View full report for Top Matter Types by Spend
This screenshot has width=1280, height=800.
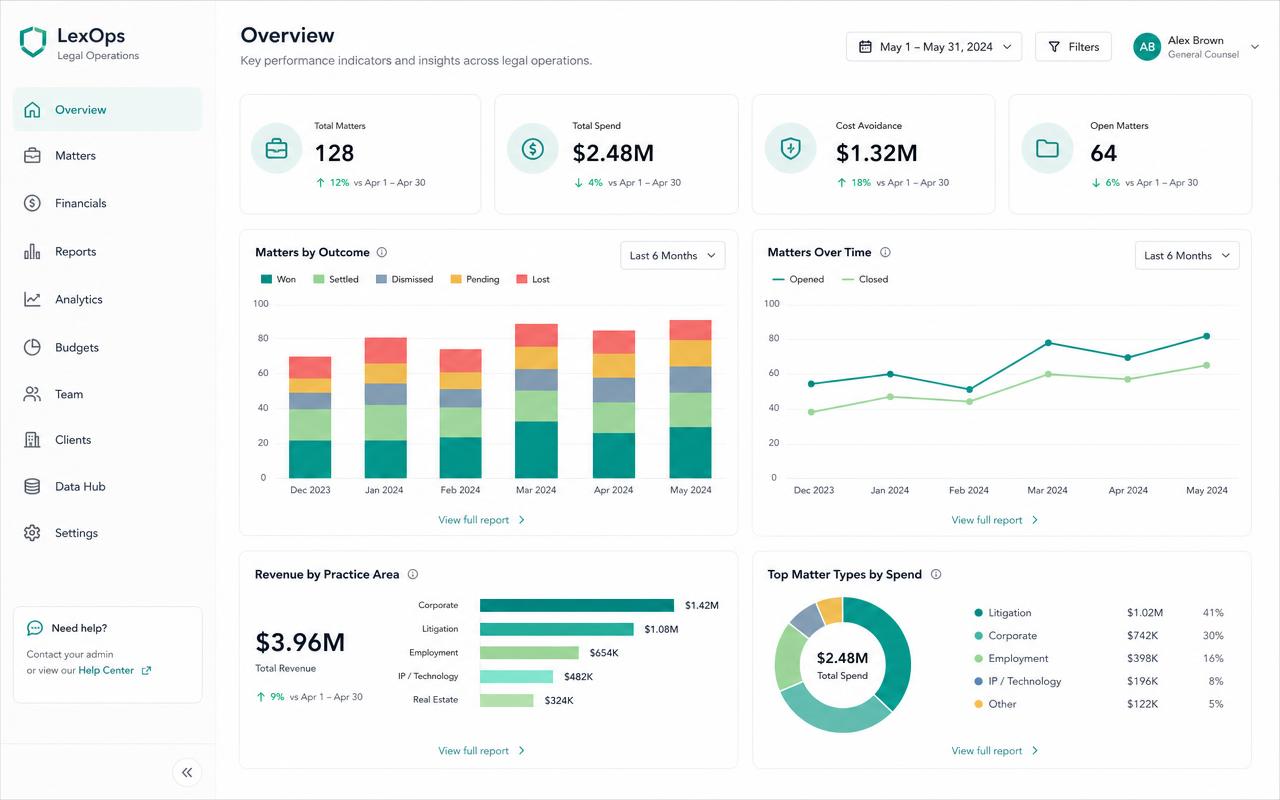(995, 751)
